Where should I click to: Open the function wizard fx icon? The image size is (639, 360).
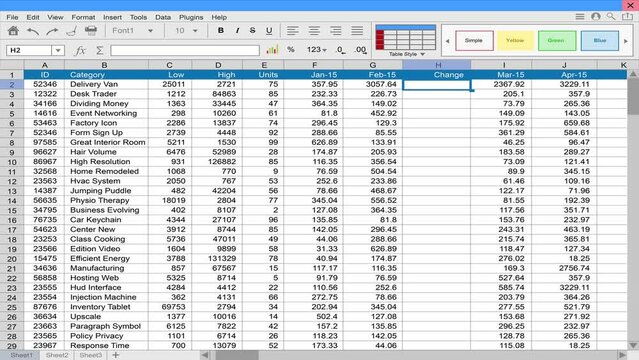[x=80, y=51]
